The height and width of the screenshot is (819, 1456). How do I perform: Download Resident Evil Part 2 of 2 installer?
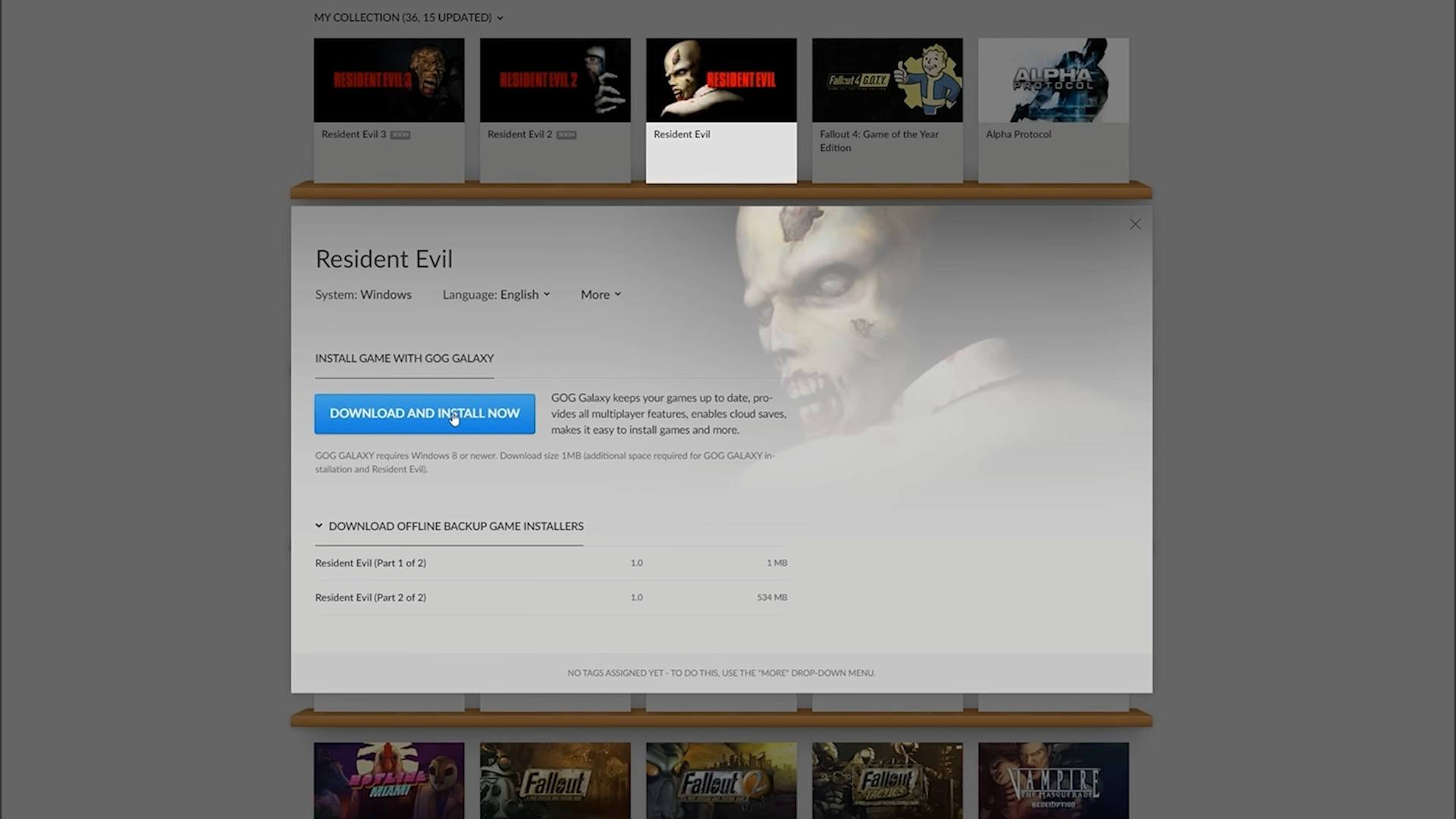click(551, 597)
